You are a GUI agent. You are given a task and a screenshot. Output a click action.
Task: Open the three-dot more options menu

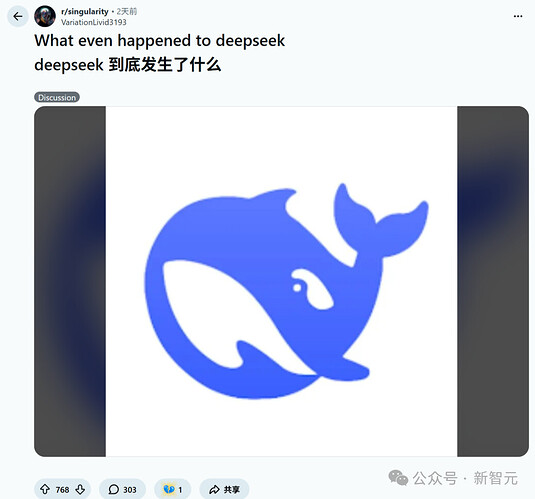point(518,16)
